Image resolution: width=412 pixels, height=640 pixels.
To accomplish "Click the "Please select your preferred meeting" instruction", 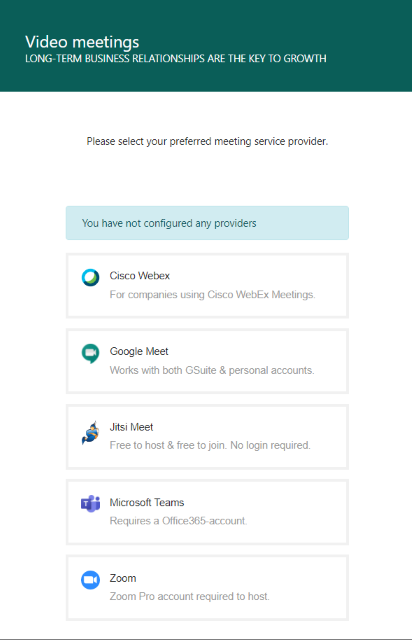I will tap(207, 142).
